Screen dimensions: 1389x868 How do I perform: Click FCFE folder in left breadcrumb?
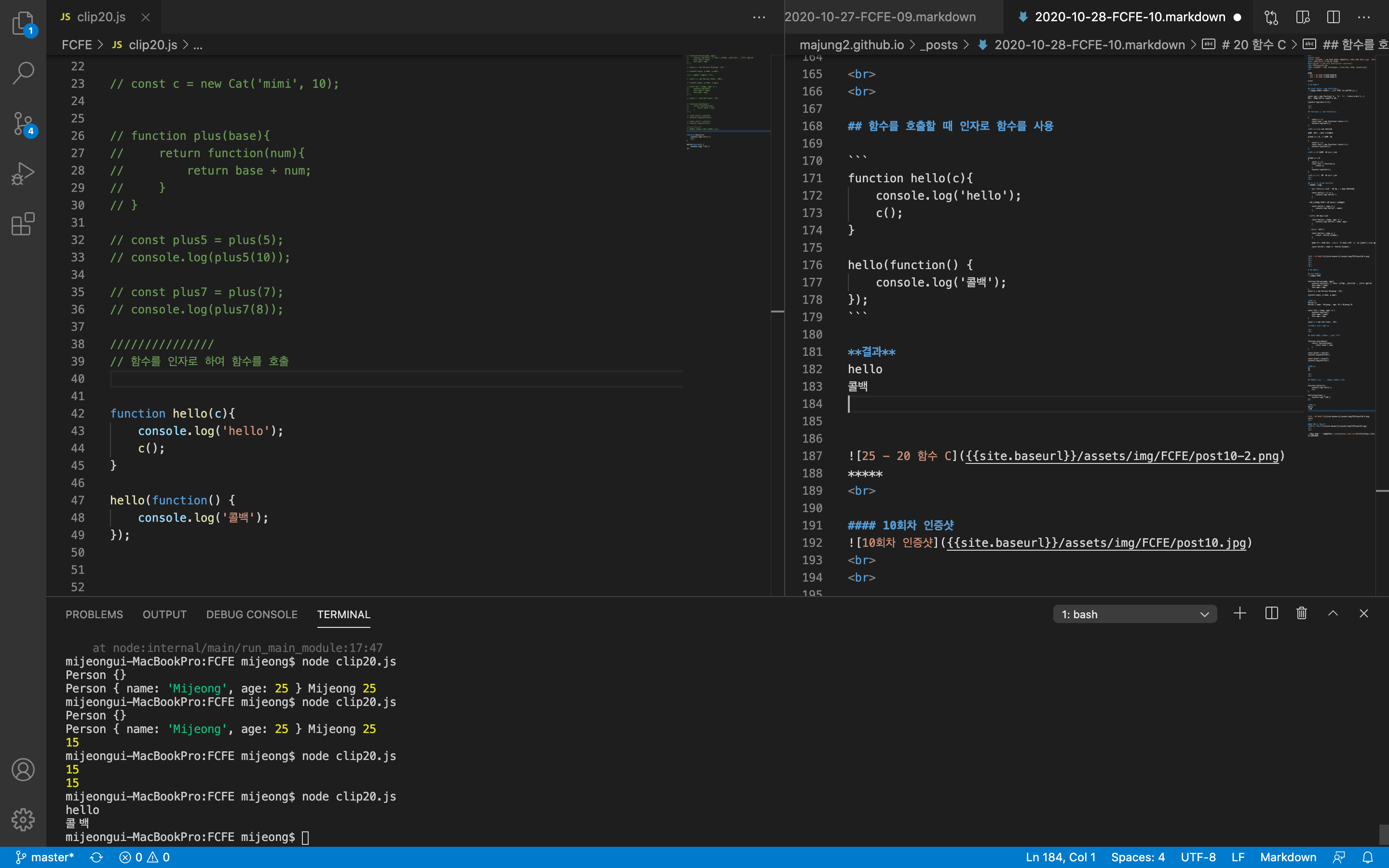77,45
